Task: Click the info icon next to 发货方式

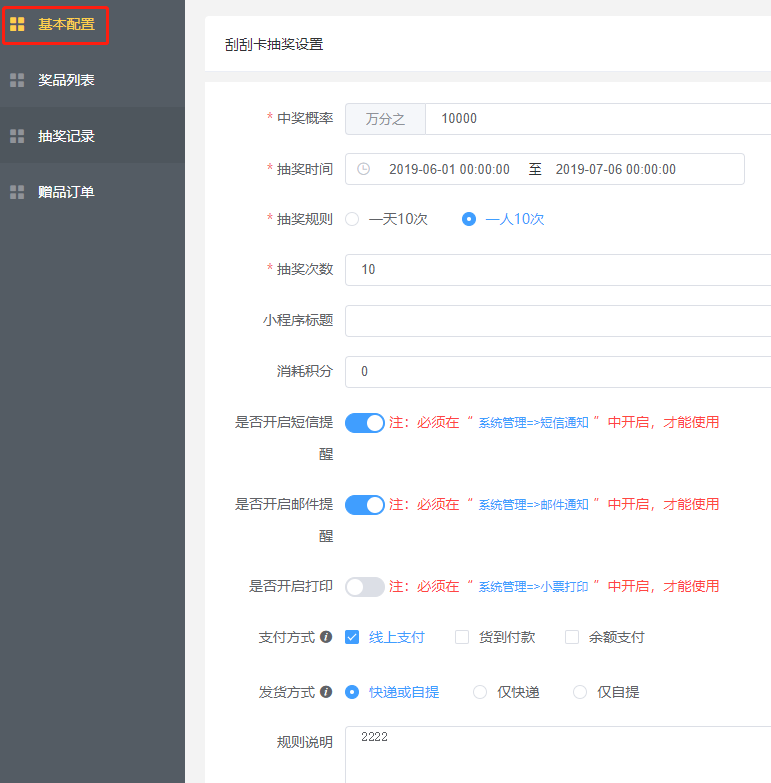Action: click(326, 692)
